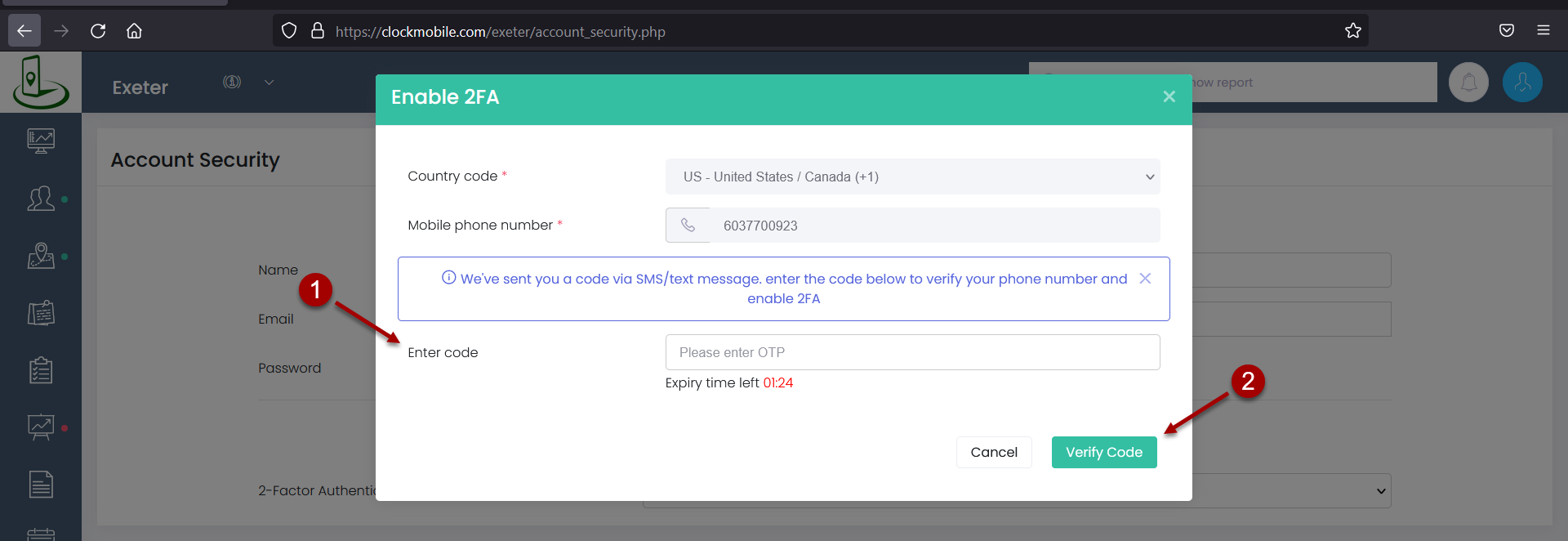Bookmark this page with star icon

[1353, 31]
